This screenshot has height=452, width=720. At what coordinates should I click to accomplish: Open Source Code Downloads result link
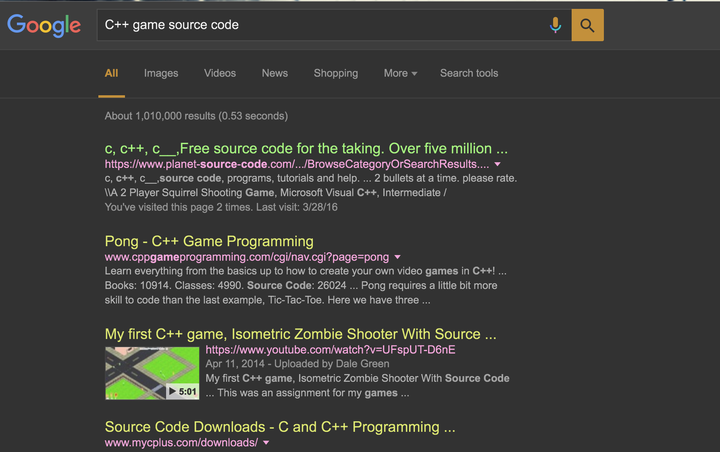pos(280,426)
